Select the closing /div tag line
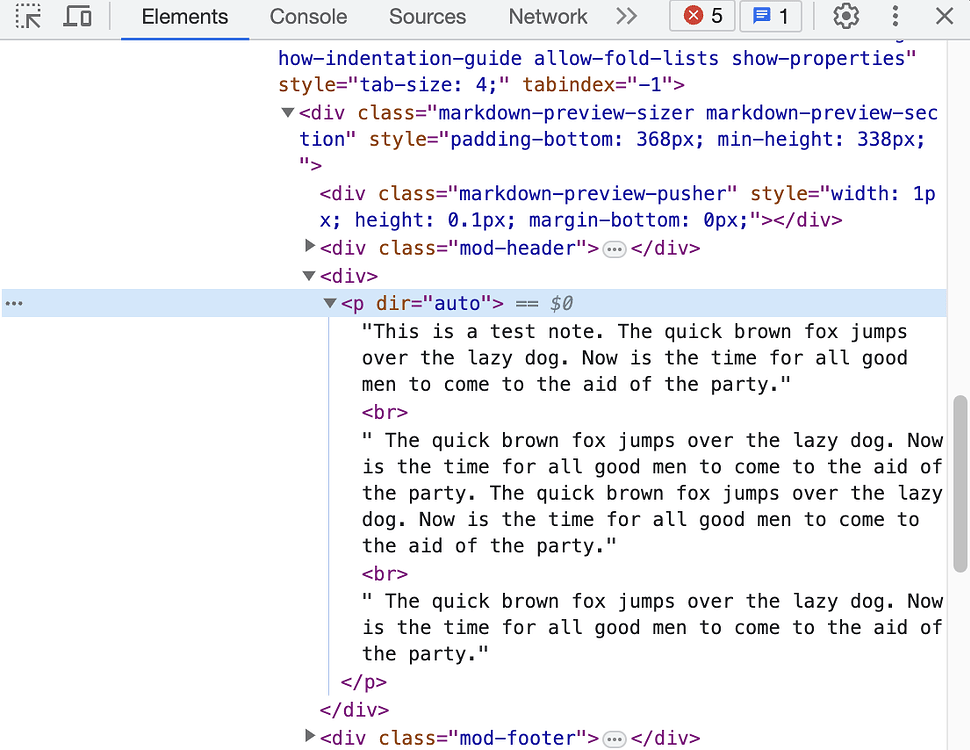 tap(354, 710)
